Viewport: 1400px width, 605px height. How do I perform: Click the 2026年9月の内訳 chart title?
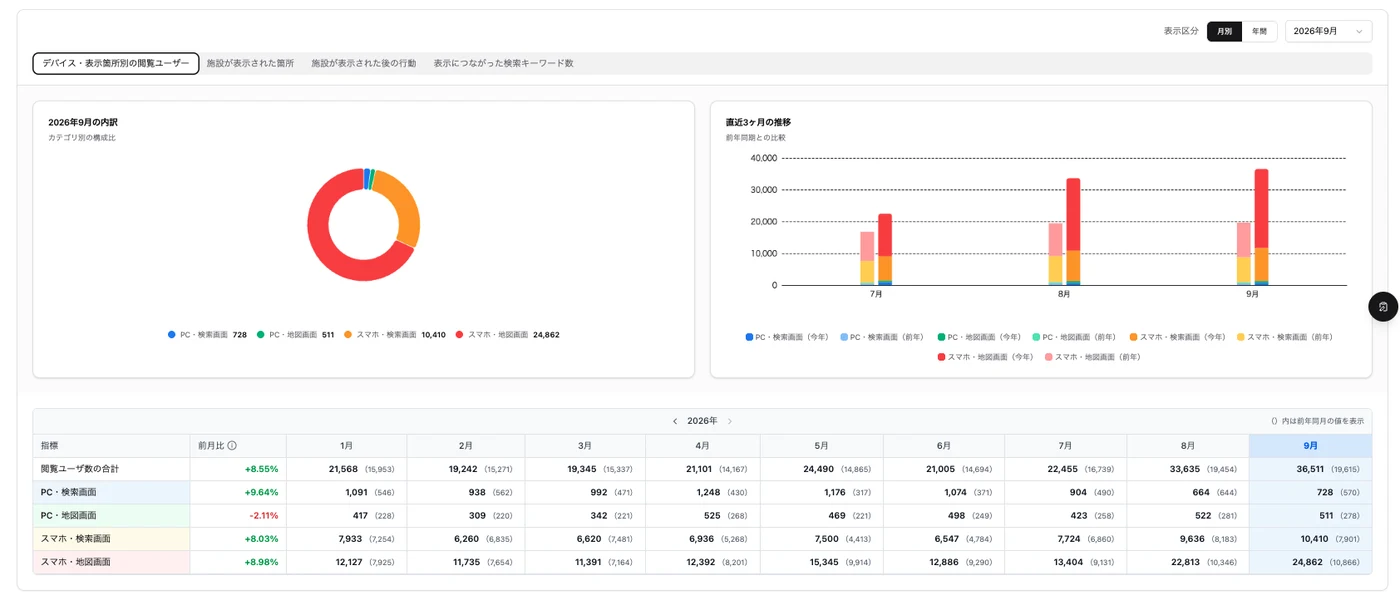(x=83, y=122)
